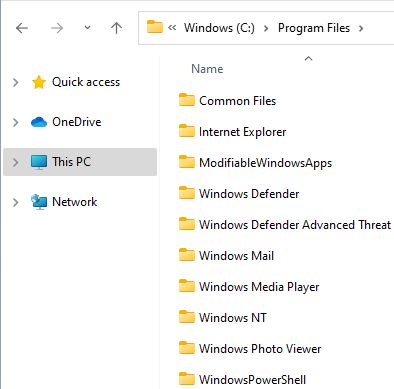This screenshot has height=389, width=394.
Task: Select the Internet Explorer folder name
Action: pyautogui.click(x=242, y=132)
